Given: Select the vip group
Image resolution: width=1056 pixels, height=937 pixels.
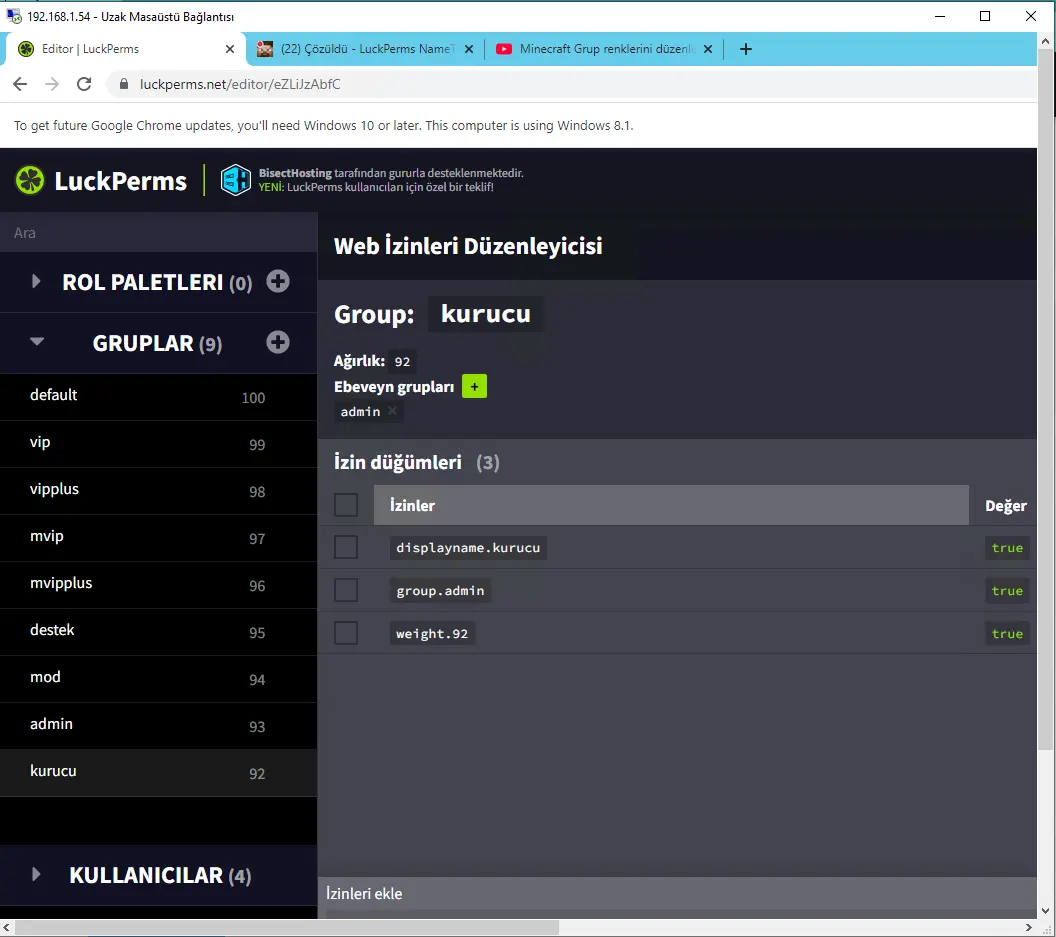Looking at the screenshot, I should coord(158,445).
